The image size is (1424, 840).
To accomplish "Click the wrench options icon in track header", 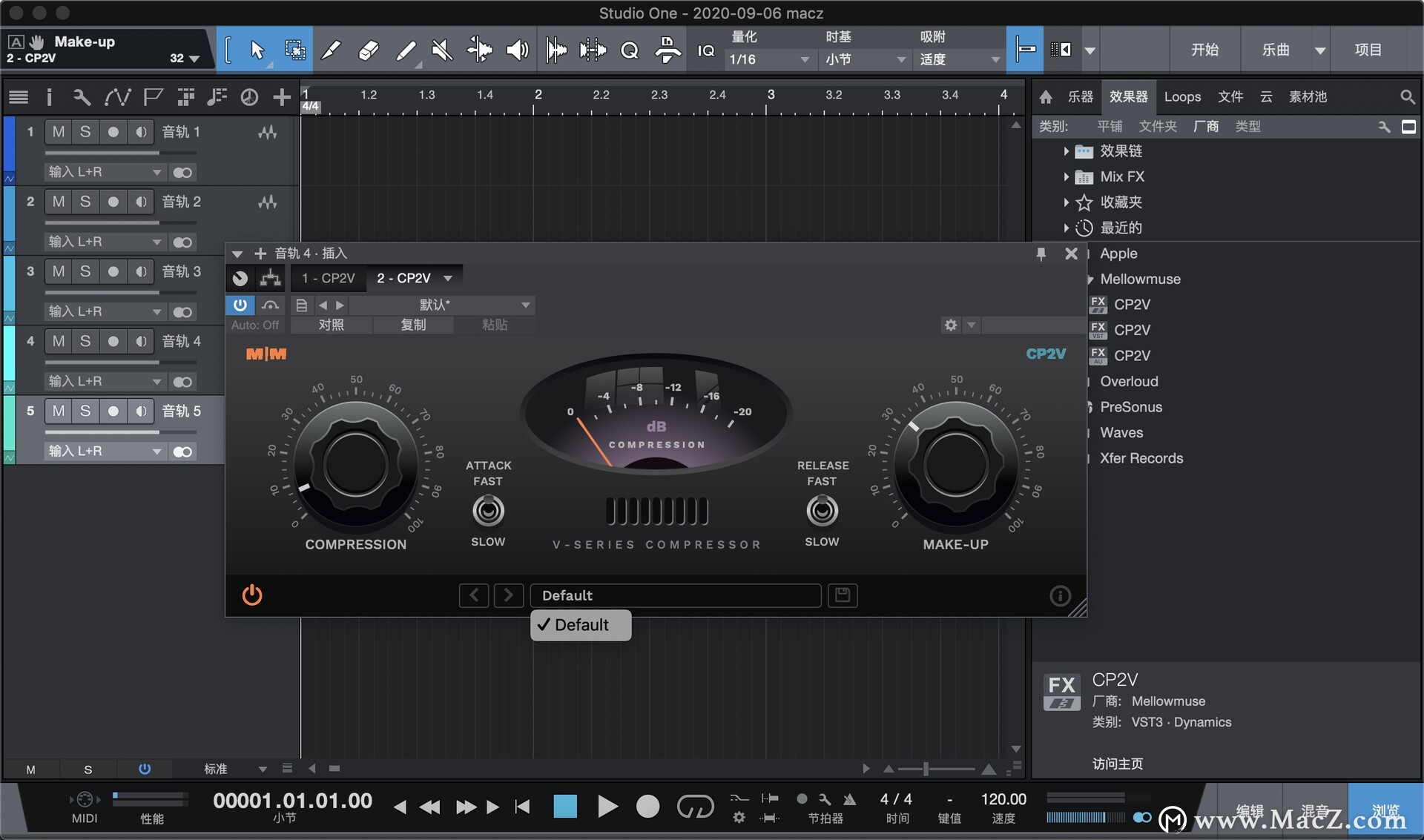I will point(81,97).
